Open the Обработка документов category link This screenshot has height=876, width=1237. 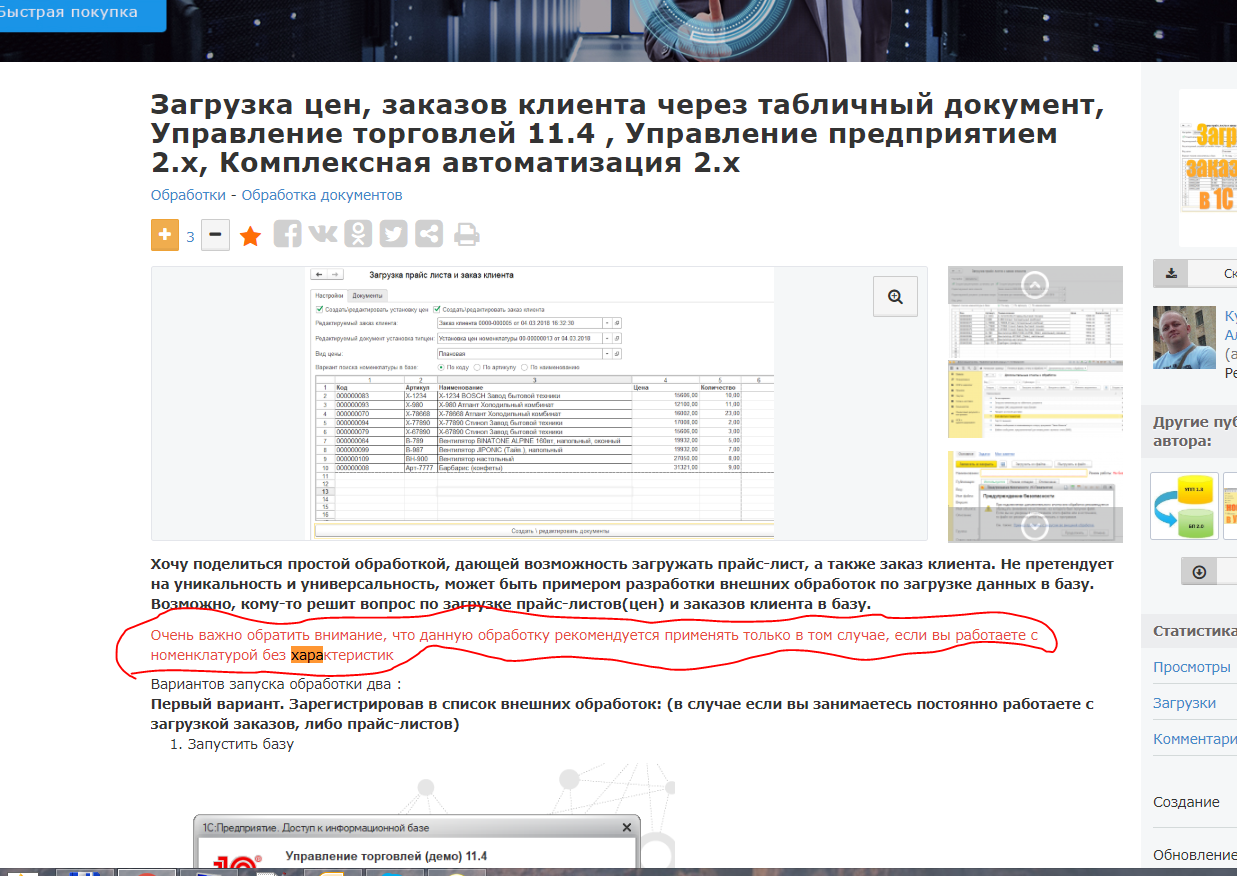click(322, 194)
